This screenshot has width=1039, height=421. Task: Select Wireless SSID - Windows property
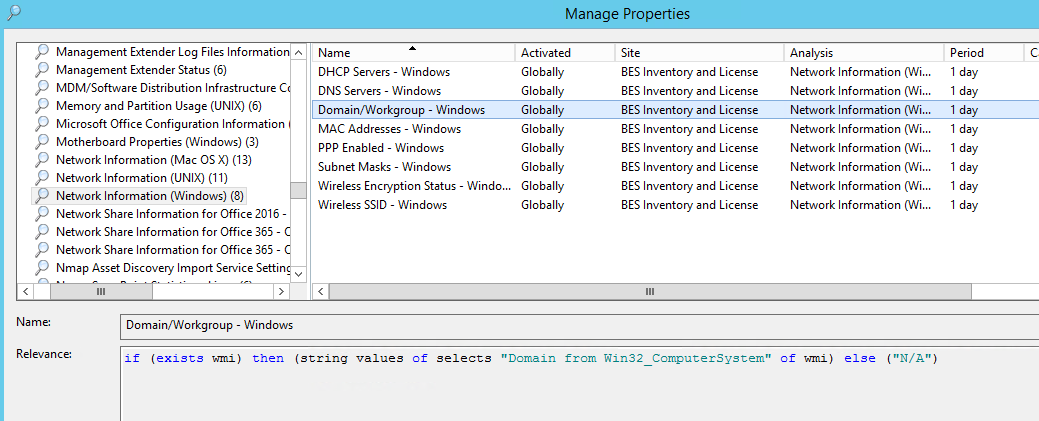[382, 205]
